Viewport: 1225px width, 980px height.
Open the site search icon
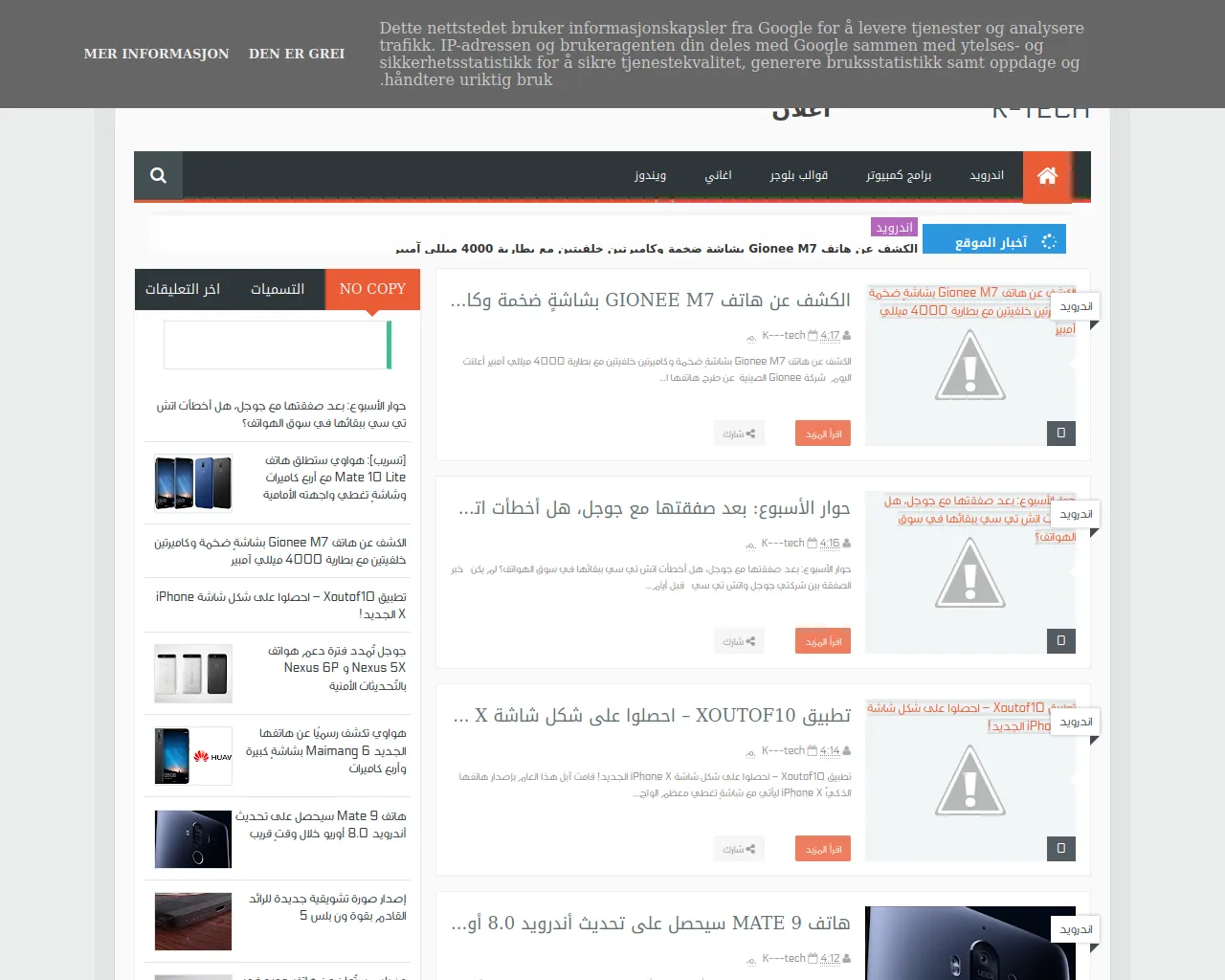coord(158,174)
